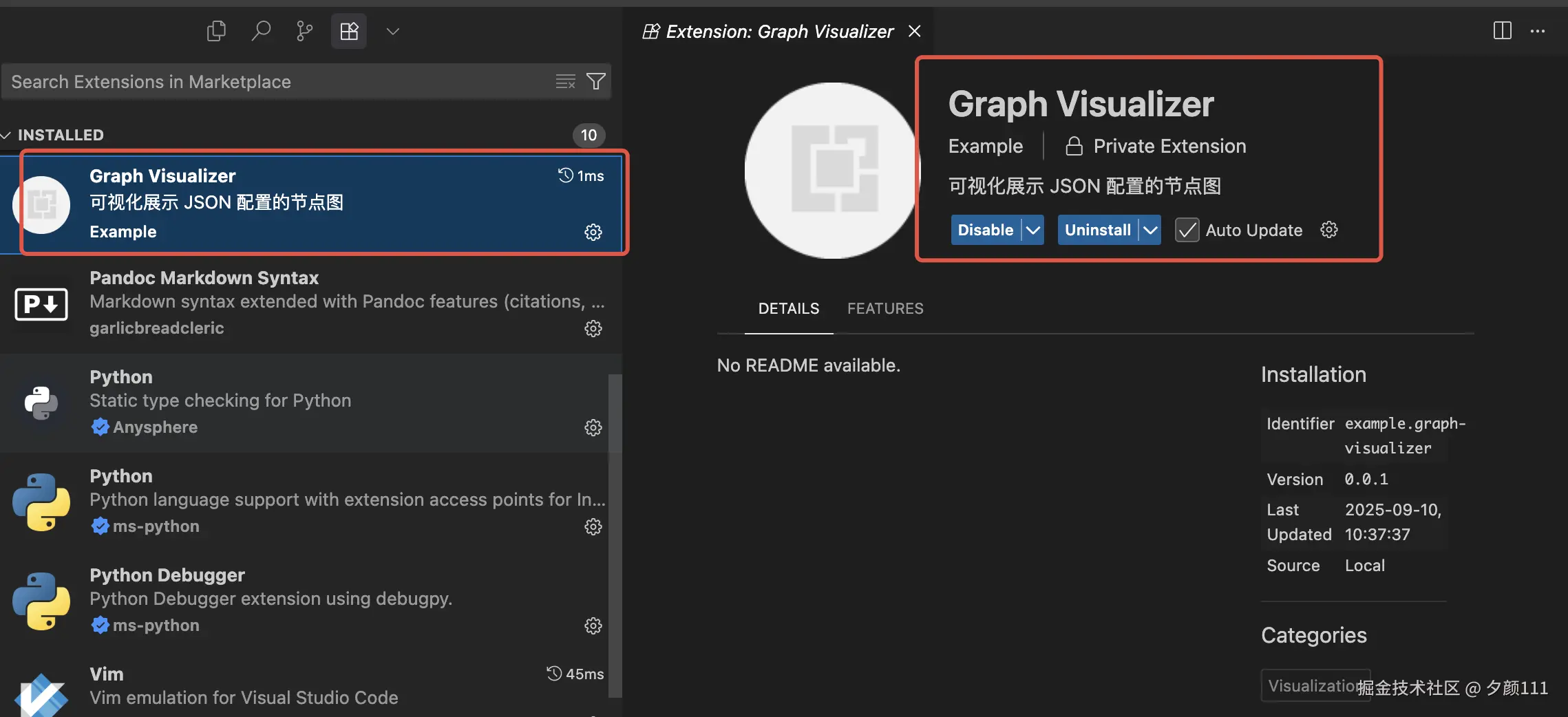Focus the Search Extensions in Marketplace field
Screen dimensions: 1568x717
coord(306,82)
